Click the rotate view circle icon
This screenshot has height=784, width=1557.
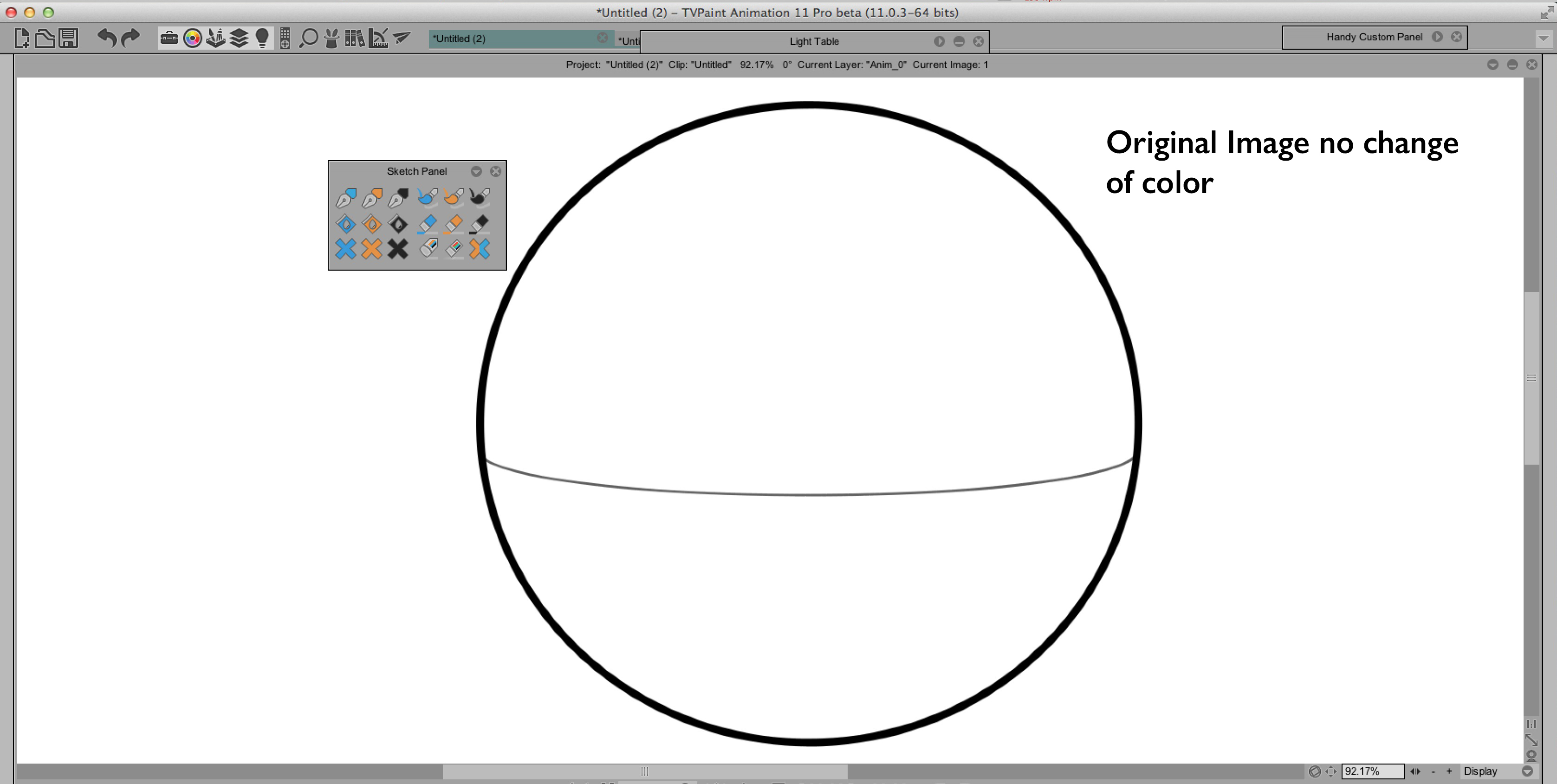(x=1315, y=771)
